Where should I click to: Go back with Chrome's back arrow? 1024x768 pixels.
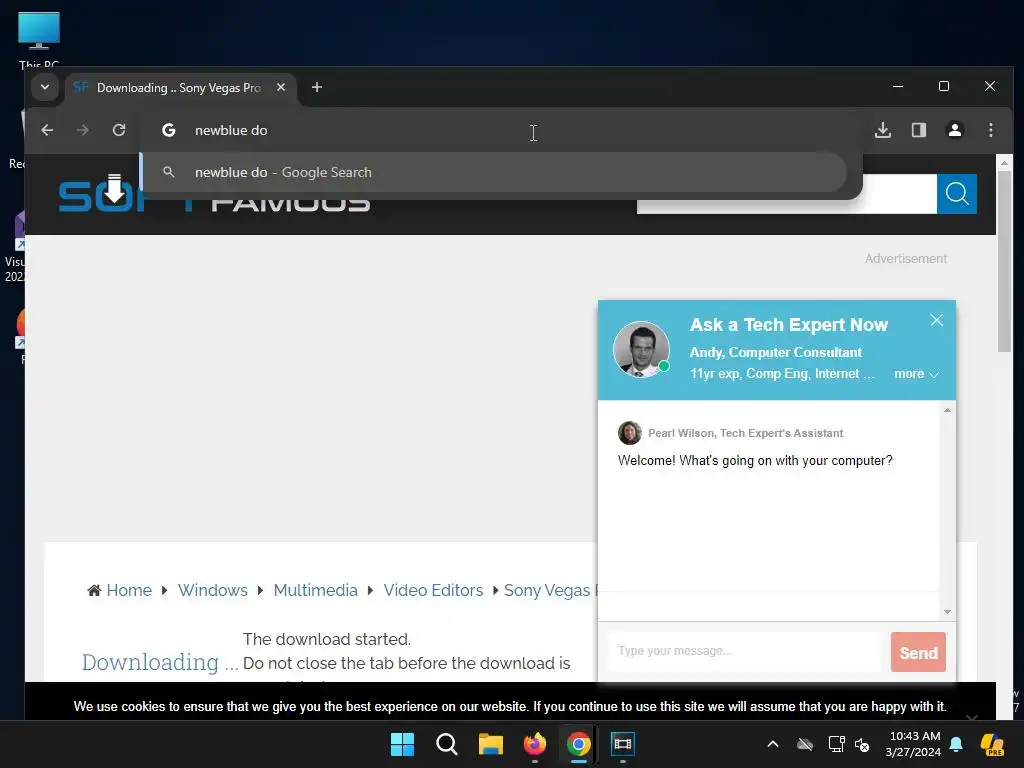(47, 130)
